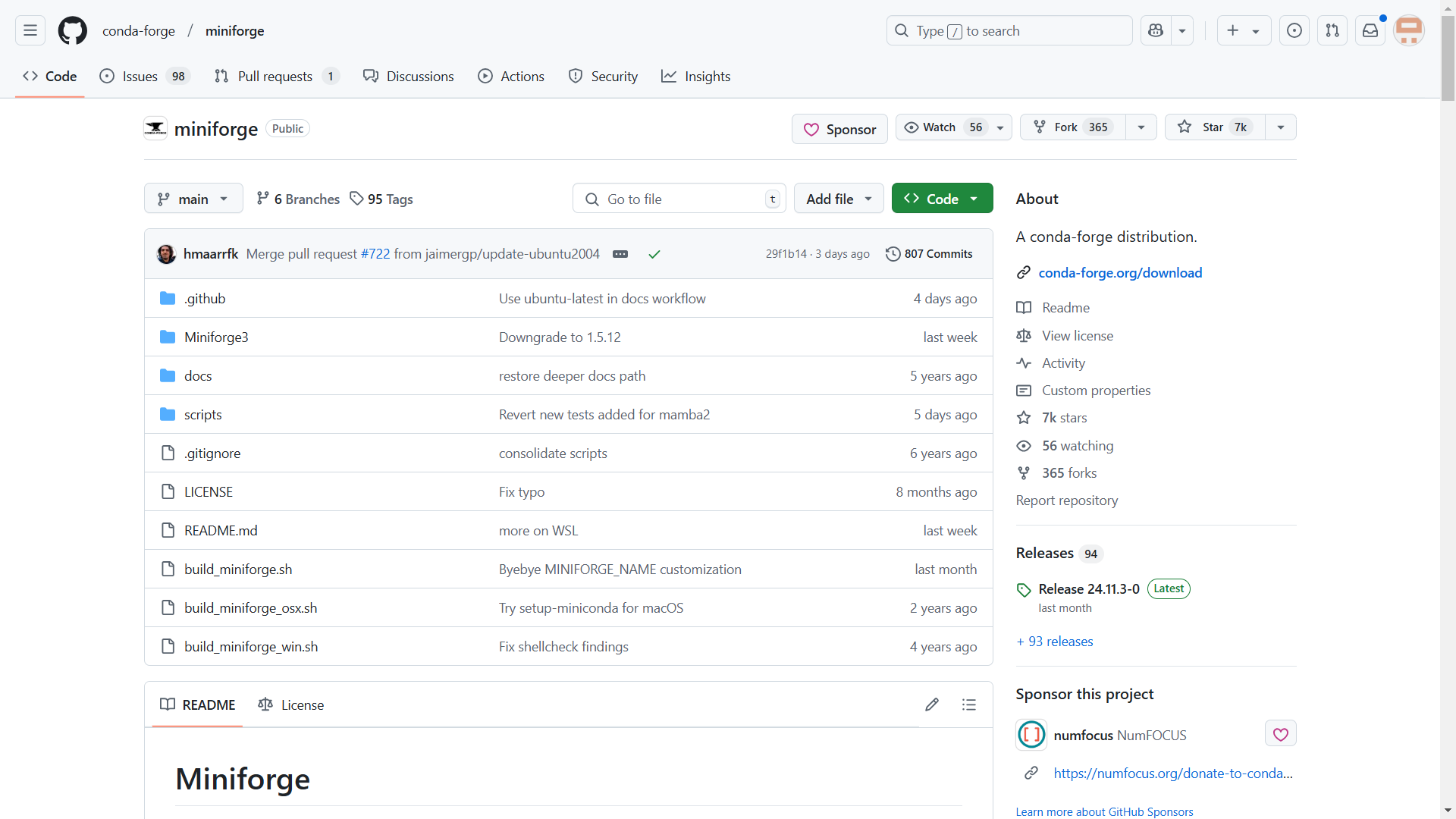Open the Add file dropdown

tap(838, 199)
